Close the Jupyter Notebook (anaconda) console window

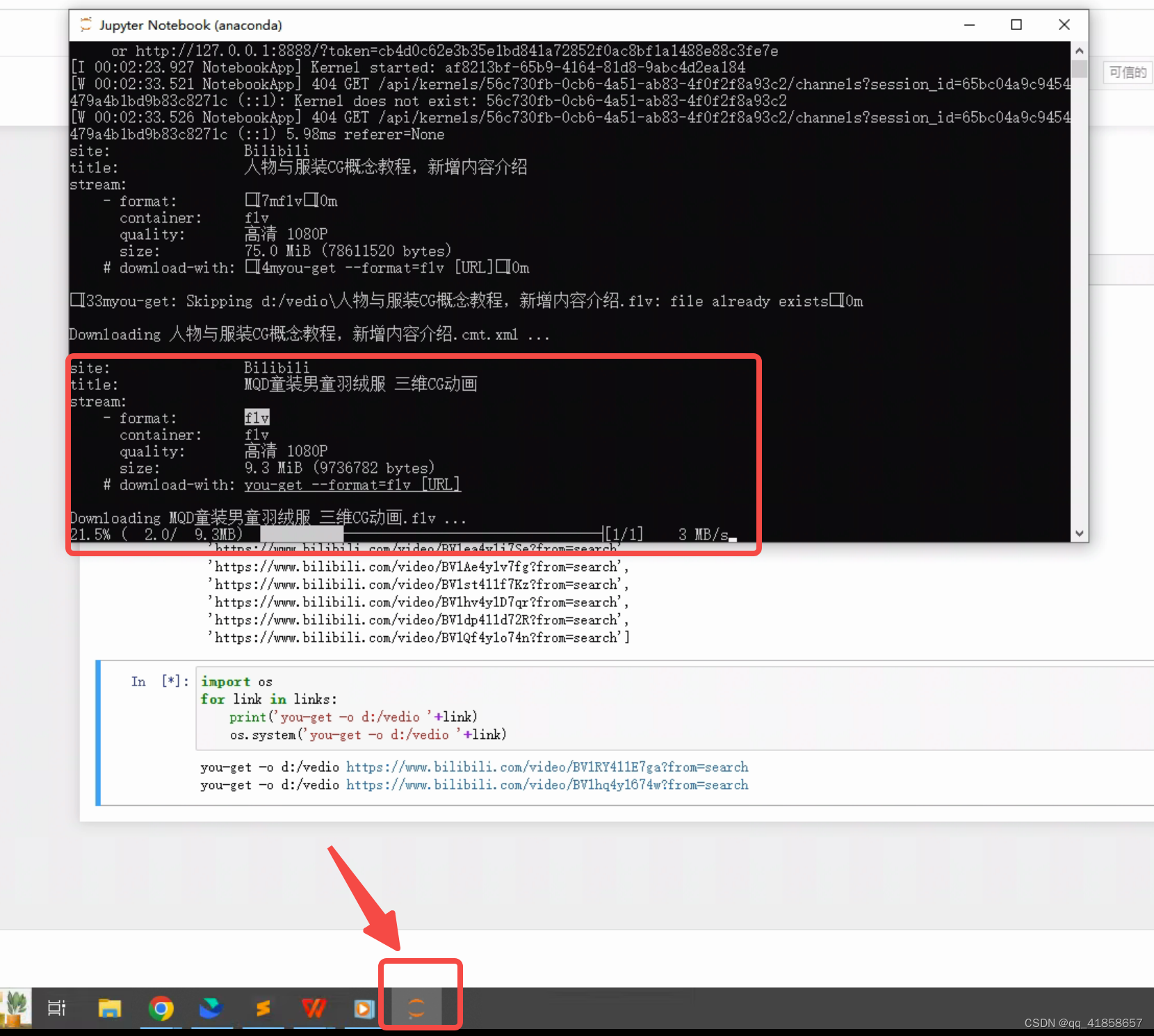(1064, 25)
